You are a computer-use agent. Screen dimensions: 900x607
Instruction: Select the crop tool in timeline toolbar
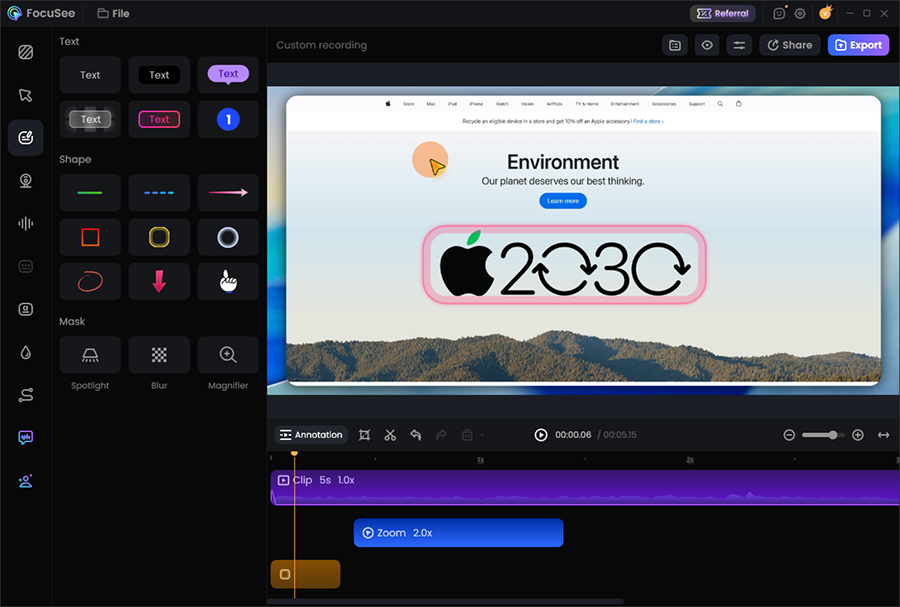tap(364, 435)
